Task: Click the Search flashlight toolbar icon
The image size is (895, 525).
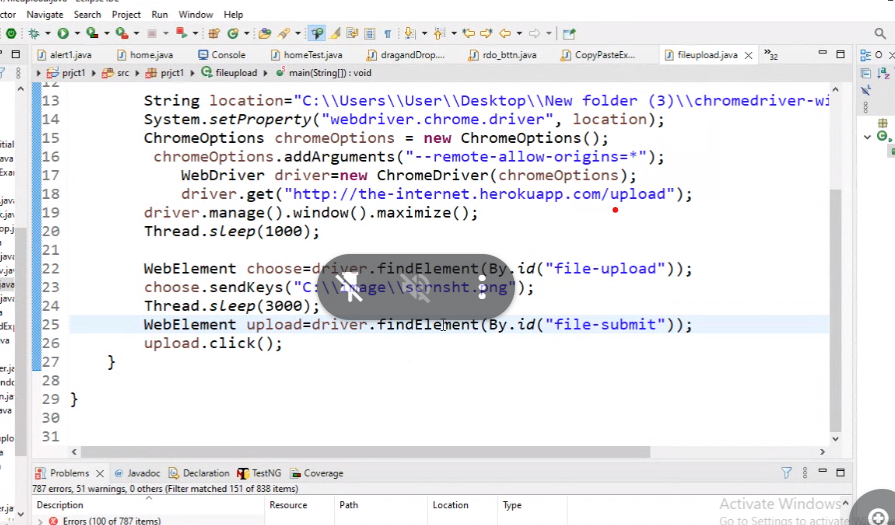Action: 284,34
